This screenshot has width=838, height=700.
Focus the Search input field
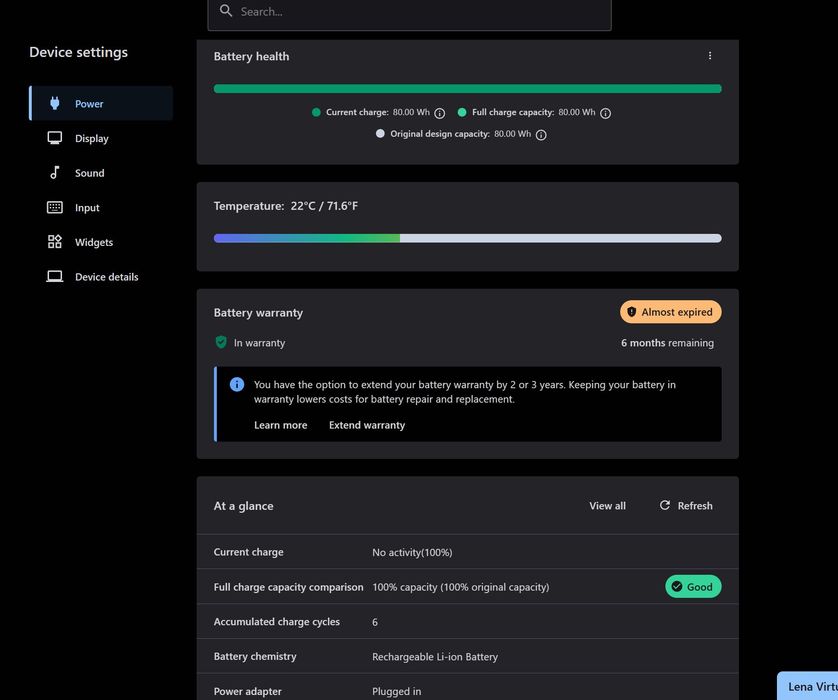point(409,12)
